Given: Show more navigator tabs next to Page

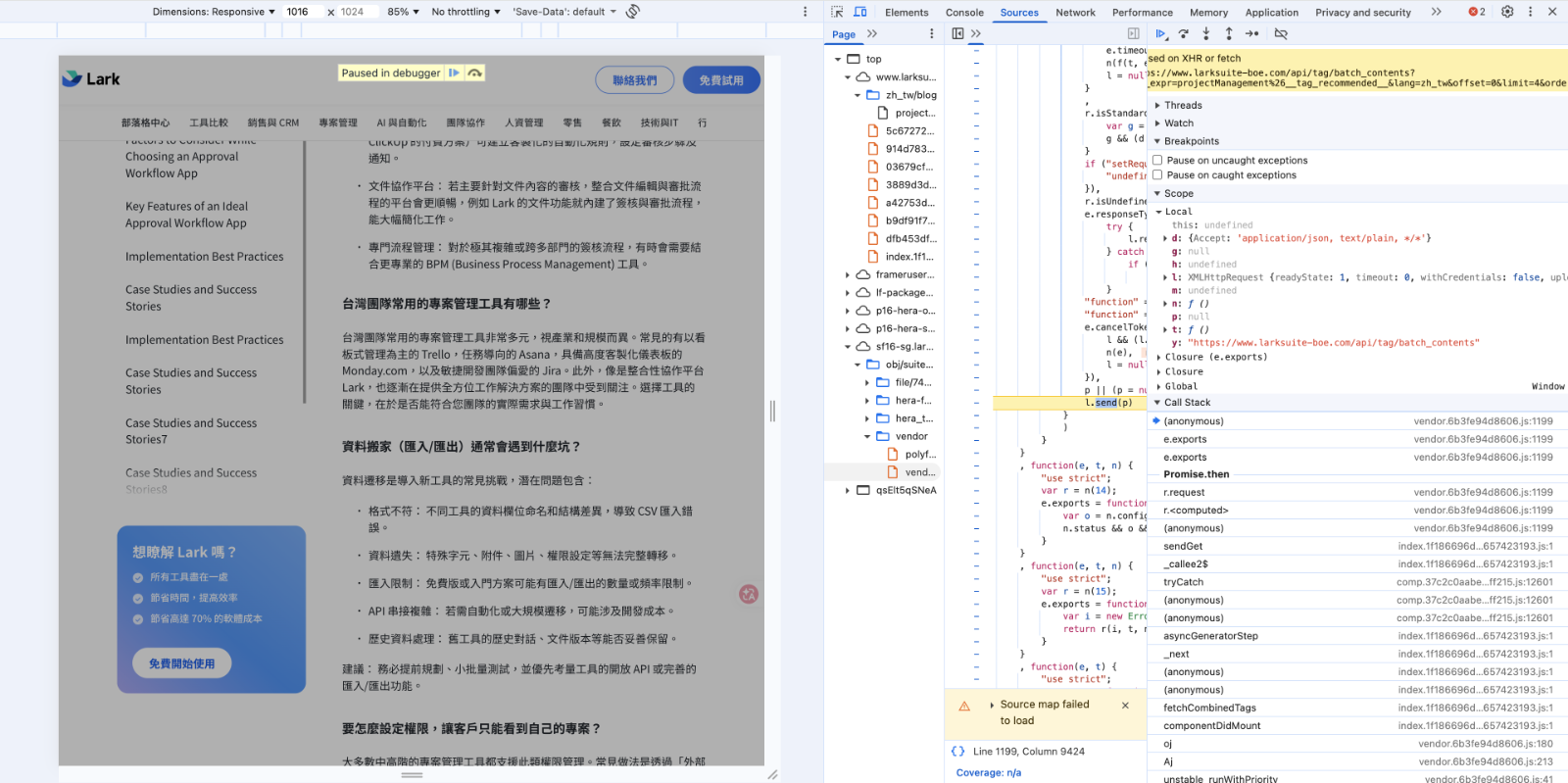Looking at the screenshot, I should 872,33.
